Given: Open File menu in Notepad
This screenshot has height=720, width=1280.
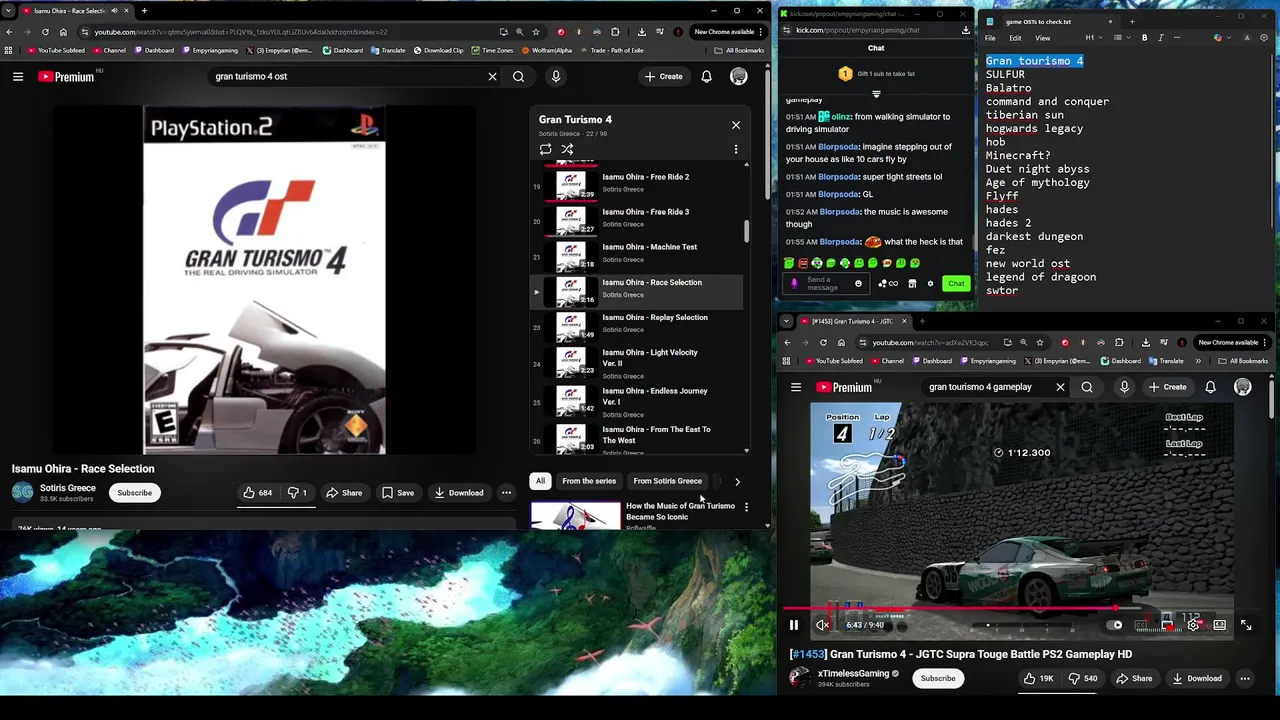Looking at the screenshot, I should [x=990, y=38].
